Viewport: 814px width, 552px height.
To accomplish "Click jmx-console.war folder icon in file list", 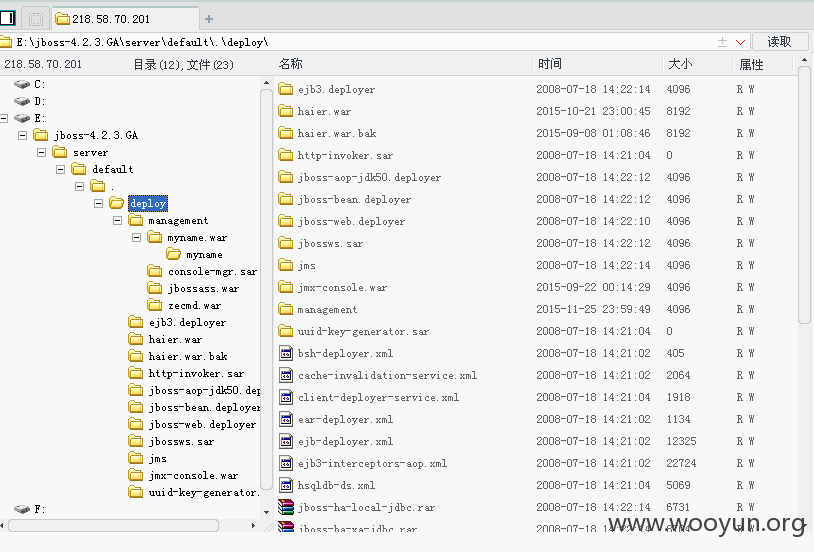I will click(x=286, y=287).
